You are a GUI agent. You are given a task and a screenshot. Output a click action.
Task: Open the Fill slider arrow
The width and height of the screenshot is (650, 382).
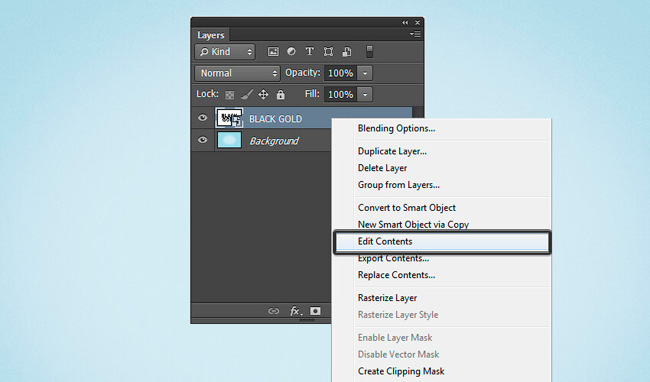pos(365,94)
